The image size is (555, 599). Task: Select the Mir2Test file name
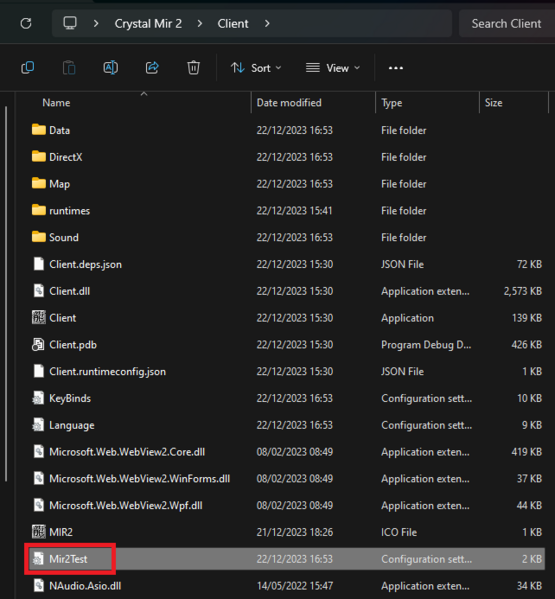pyautogui.click(x=68, y=559)
